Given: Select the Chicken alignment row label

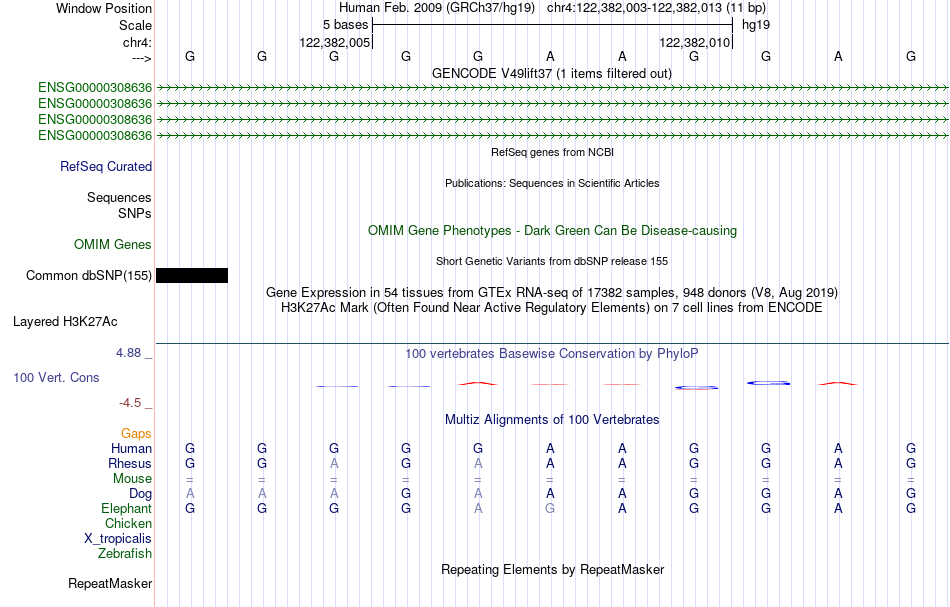Looking at the screenshot, I should pos(128,523).
